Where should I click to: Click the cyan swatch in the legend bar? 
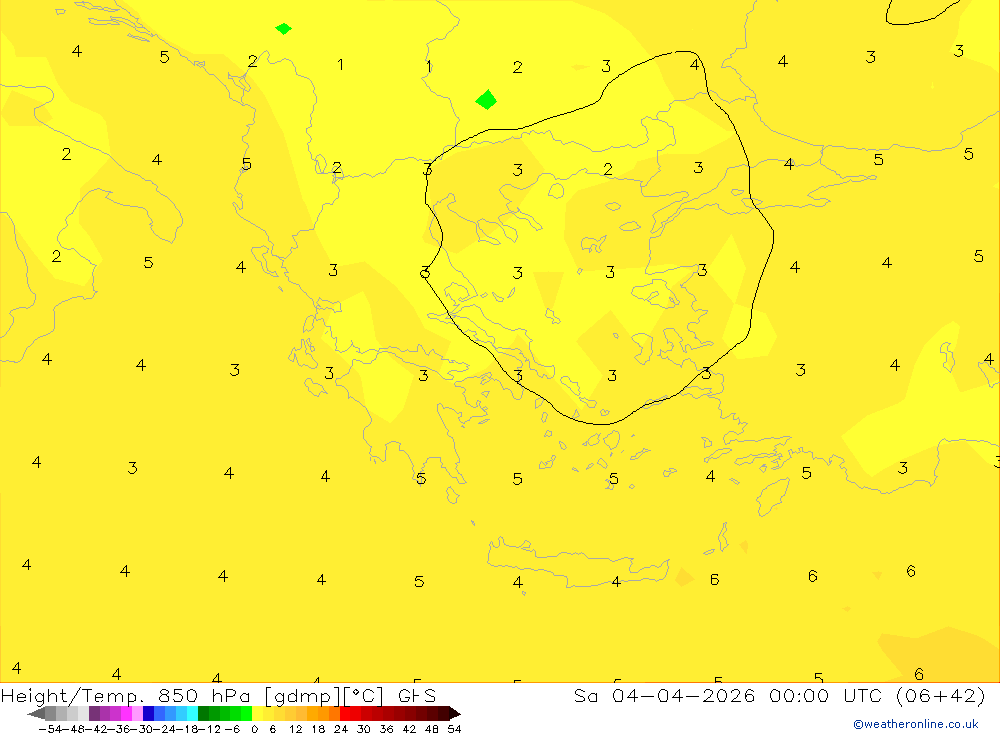(192, 714)
